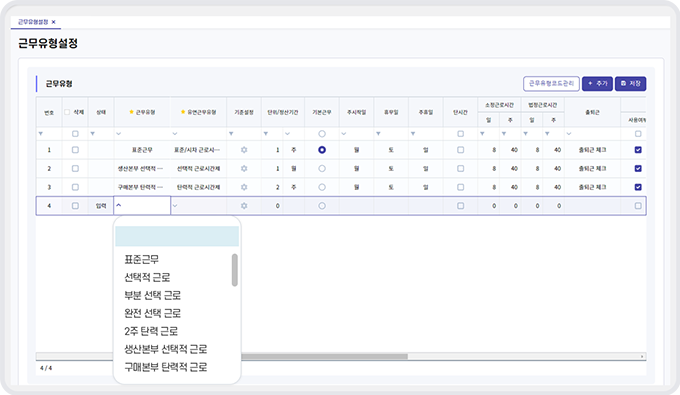This screenshot has height=395, width=680.
Task: Close the 근무유형설정 tab with x
Action: click(x=53, y=22)
